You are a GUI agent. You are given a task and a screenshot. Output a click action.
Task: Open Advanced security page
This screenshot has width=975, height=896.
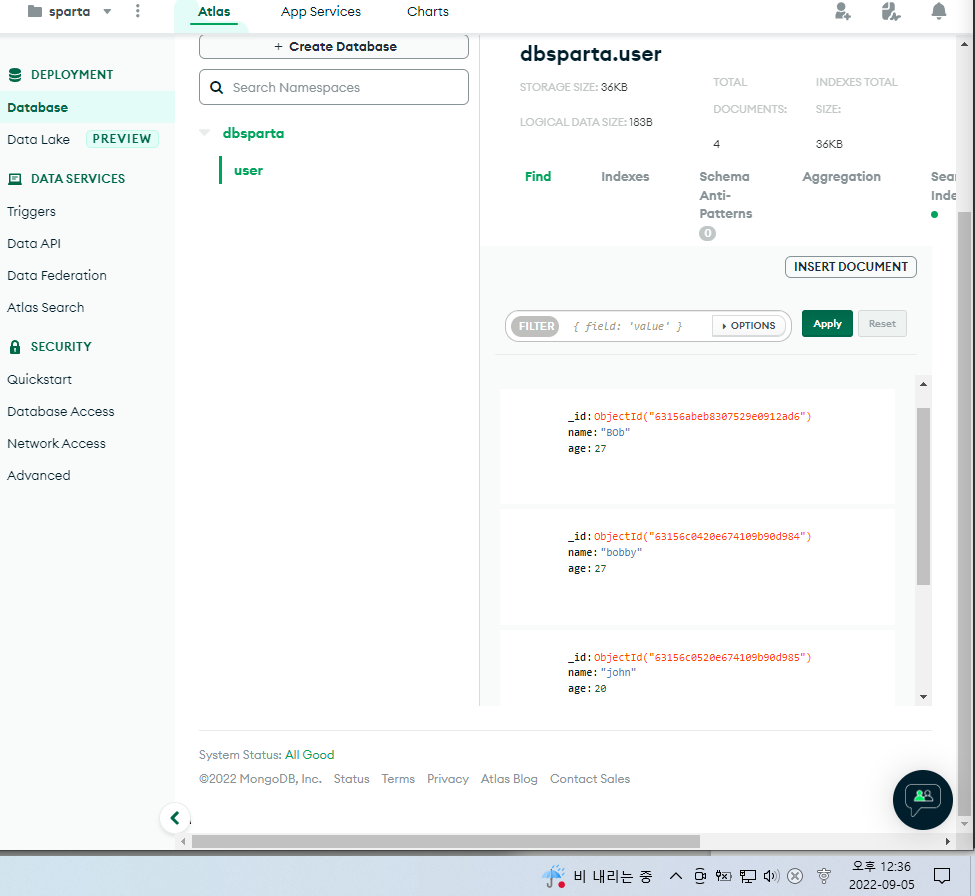coord(39,476)
